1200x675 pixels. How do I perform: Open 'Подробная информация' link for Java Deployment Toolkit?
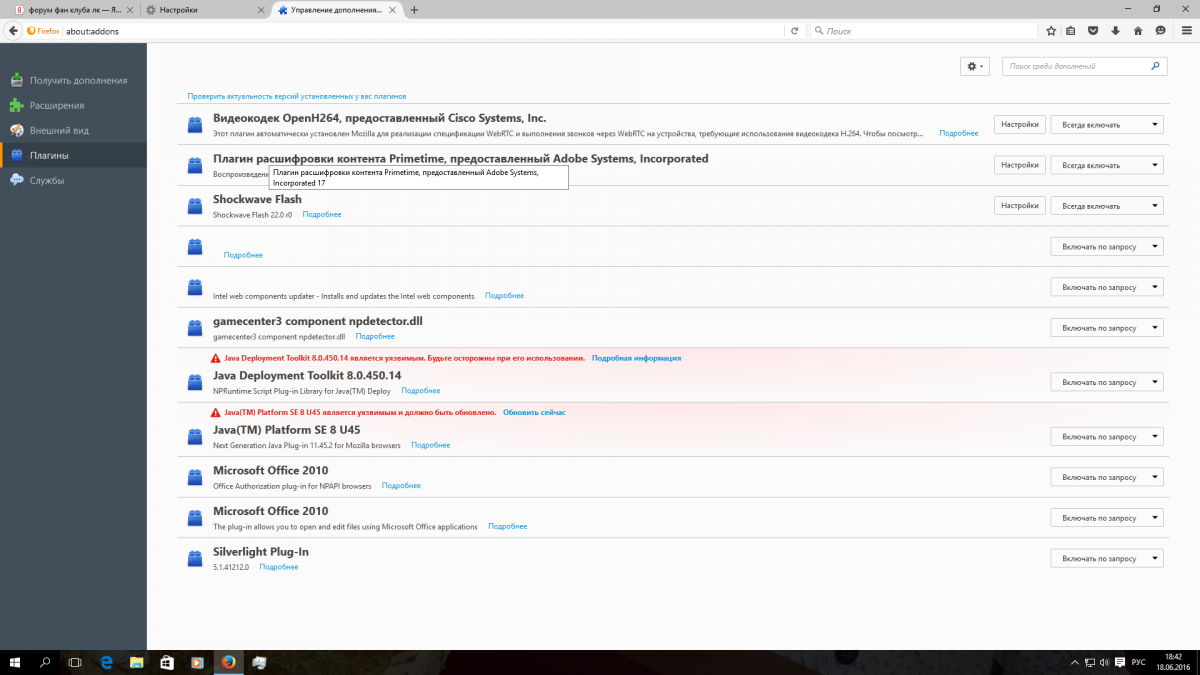[636, 358]
